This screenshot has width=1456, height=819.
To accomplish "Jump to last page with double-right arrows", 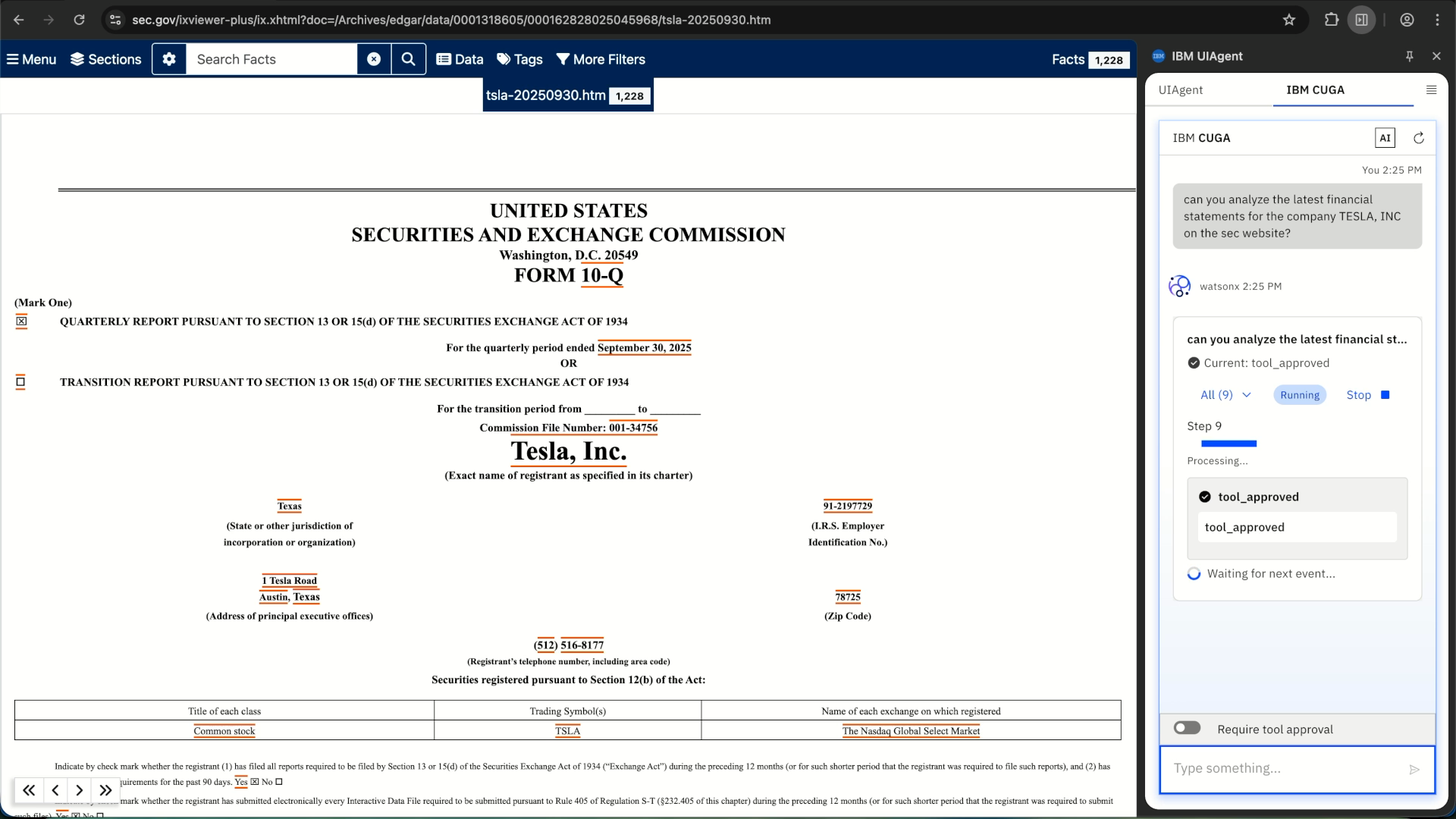I will 105,791.
